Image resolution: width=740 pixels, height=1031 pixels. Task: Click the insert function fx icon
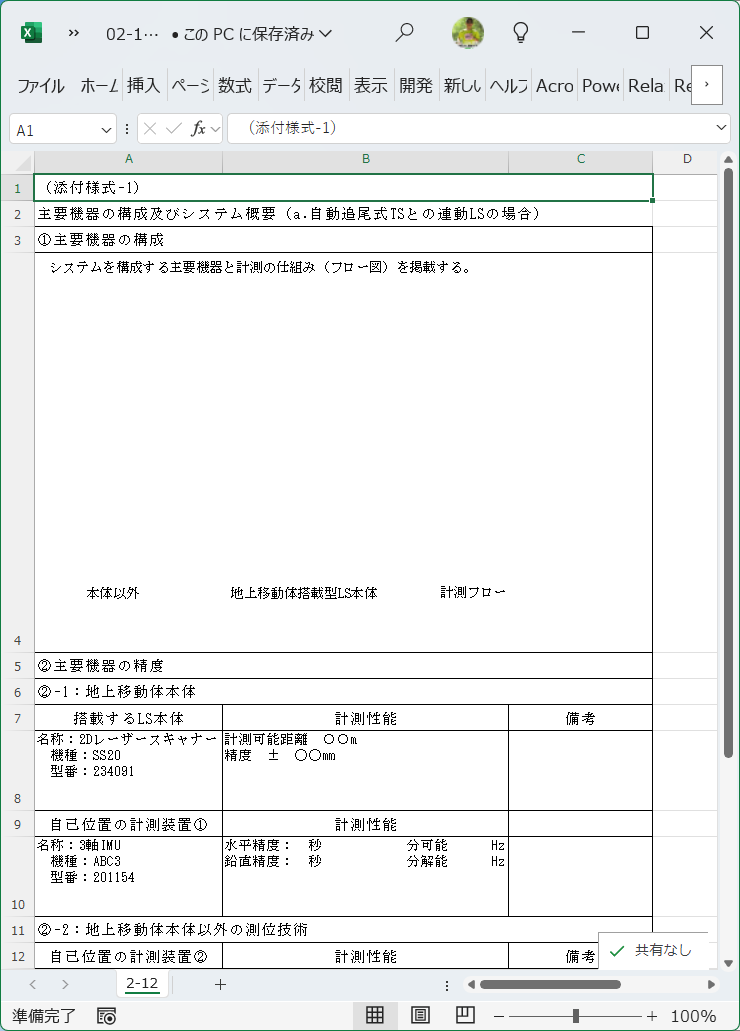[x=198, y=129]
